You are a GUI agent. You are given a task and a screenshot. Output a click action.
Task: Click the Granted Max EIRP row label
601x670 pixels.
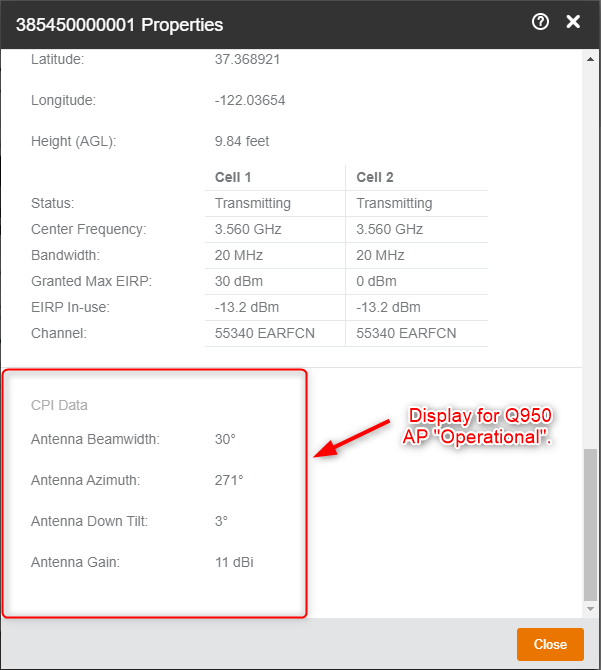91,281
